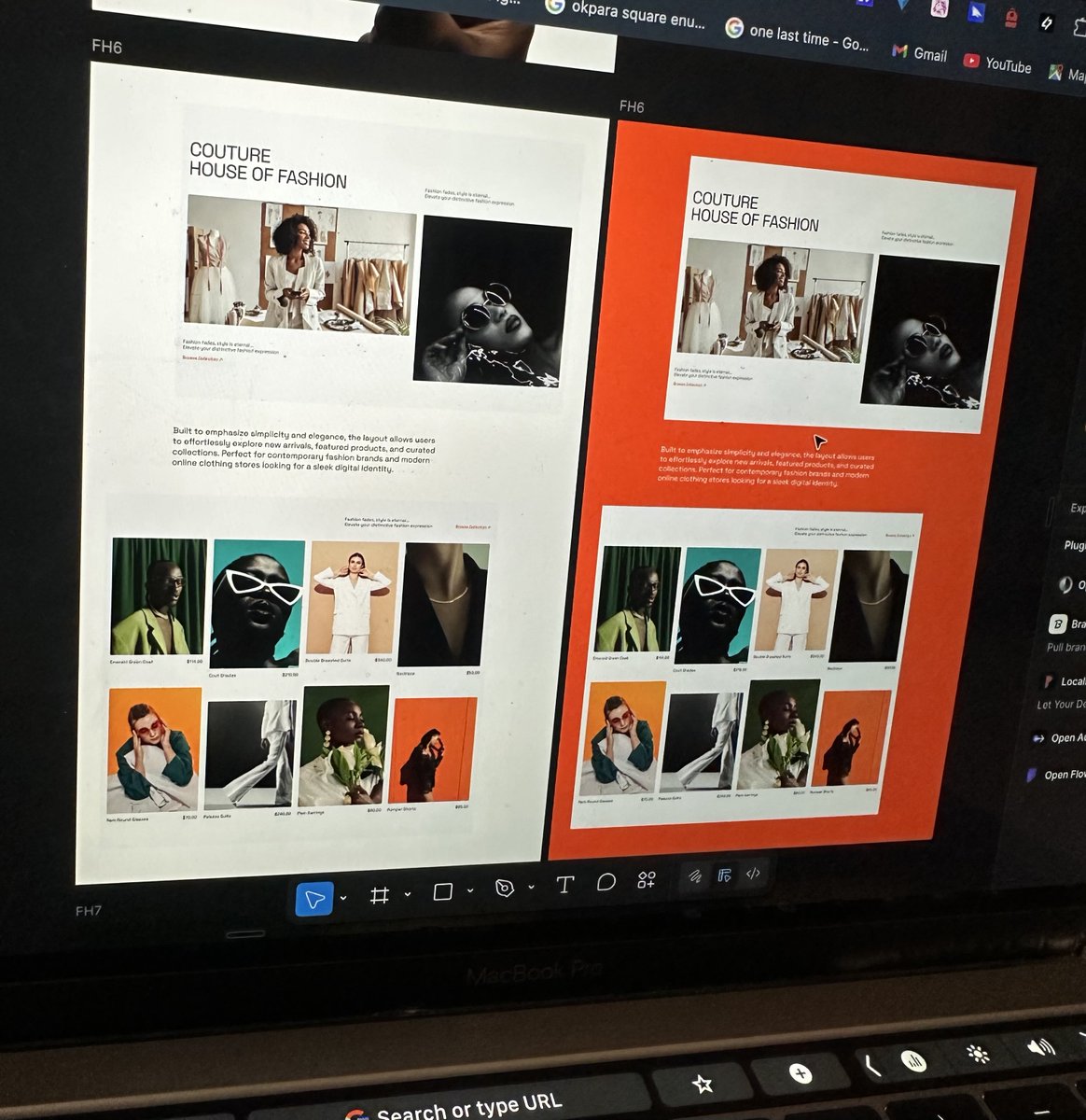Click the black lightning bolt extension icon

pyautogui.click(x=1047, y=25)
